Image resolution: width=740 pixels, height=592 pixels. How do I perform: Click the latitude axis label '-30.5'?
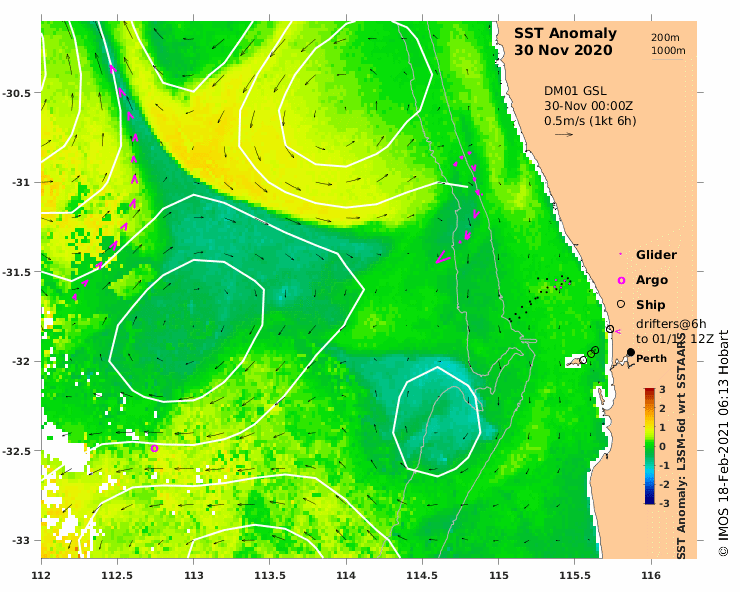pos(17,93)
